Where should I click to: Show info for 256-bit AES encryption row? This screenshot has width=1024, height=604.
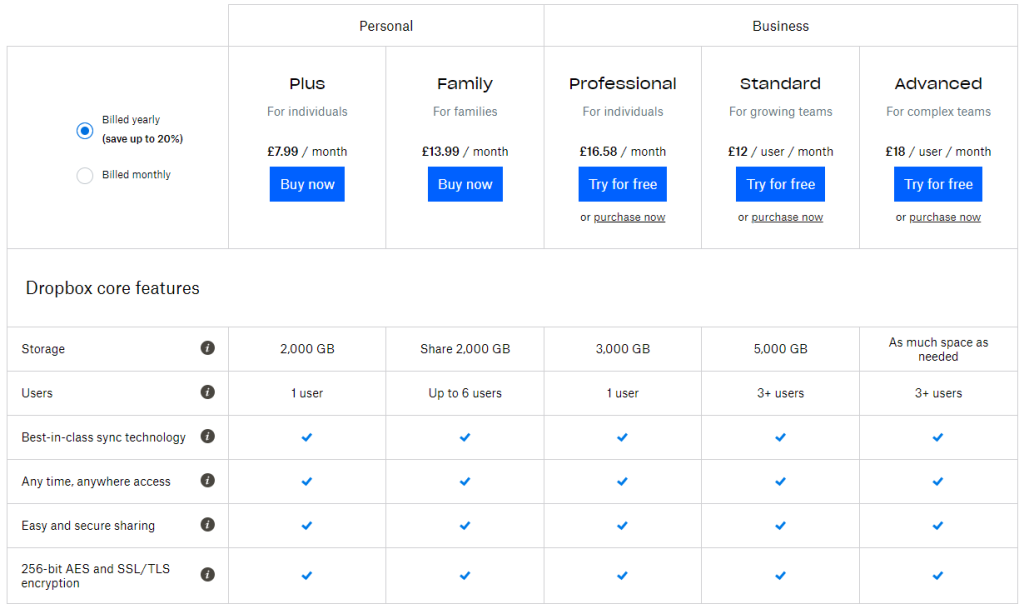click(208, 575)
